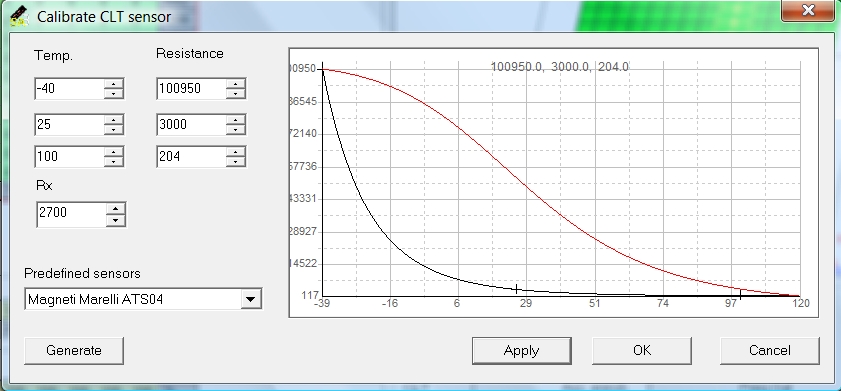Click the Apply button
Viewport: 841px width, 391px height.
521,351
